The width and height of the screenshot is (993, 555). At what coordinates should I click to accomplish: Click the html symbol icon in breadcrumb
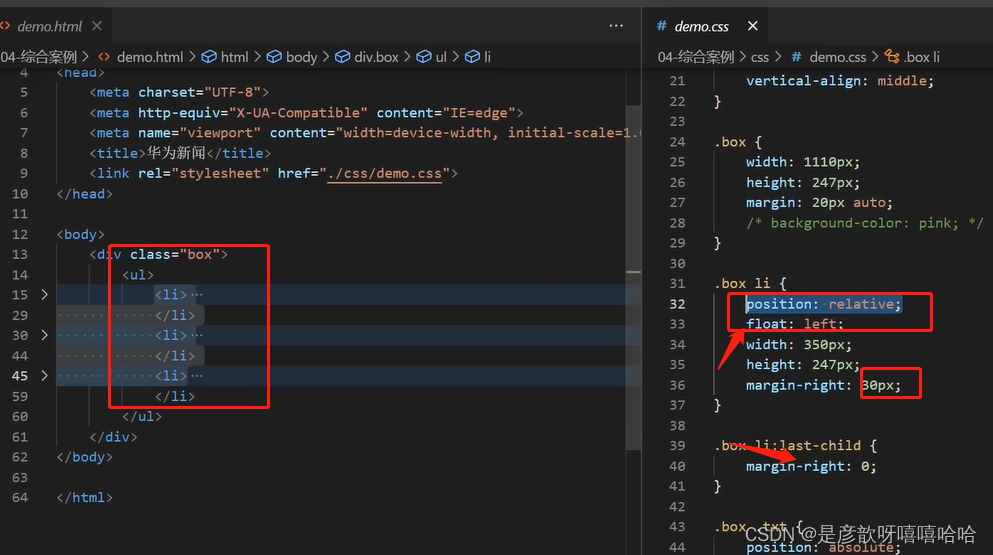pyautogui.click(x=209, y=57)
